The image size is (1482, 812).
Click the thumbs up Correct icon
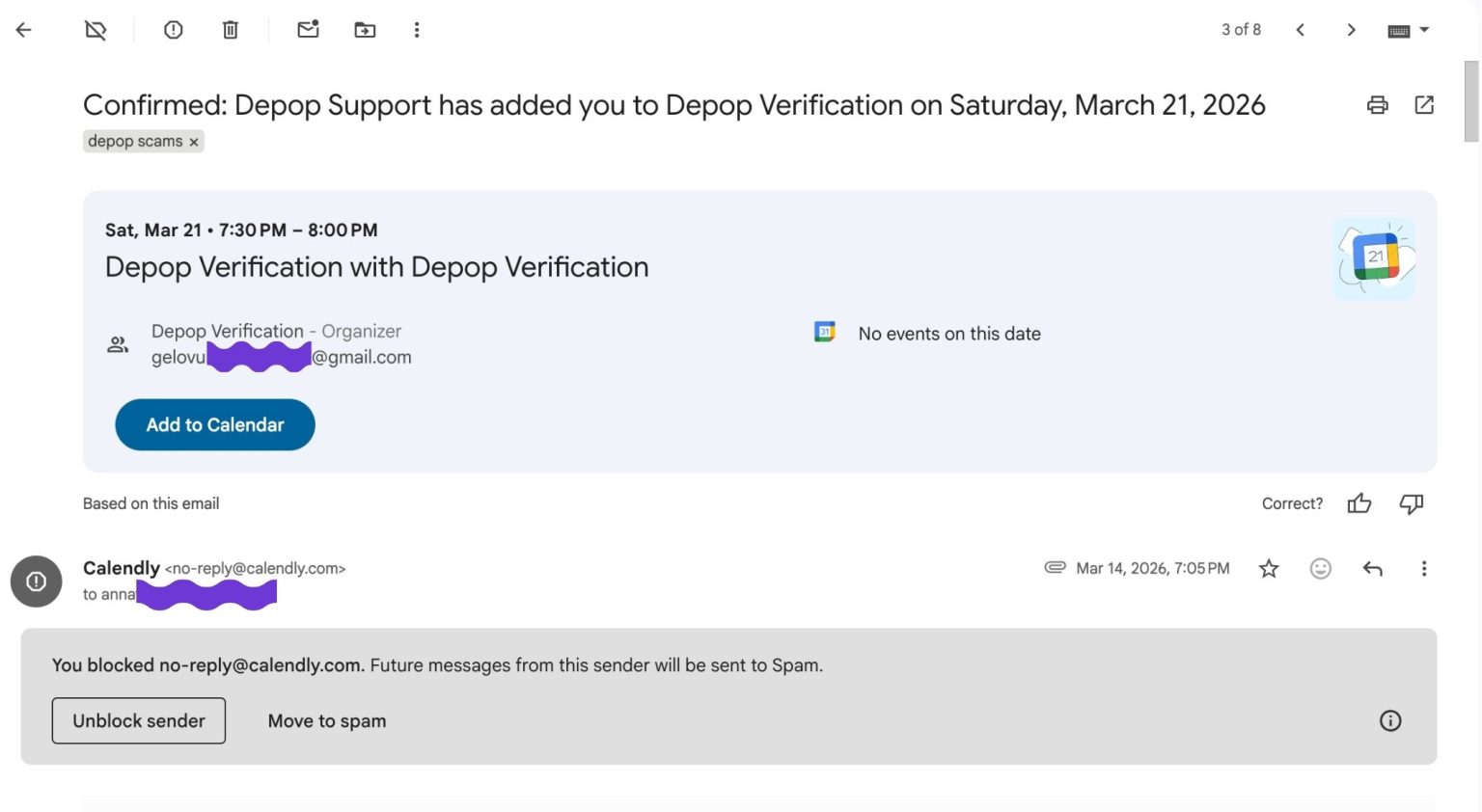(1359, 503)
